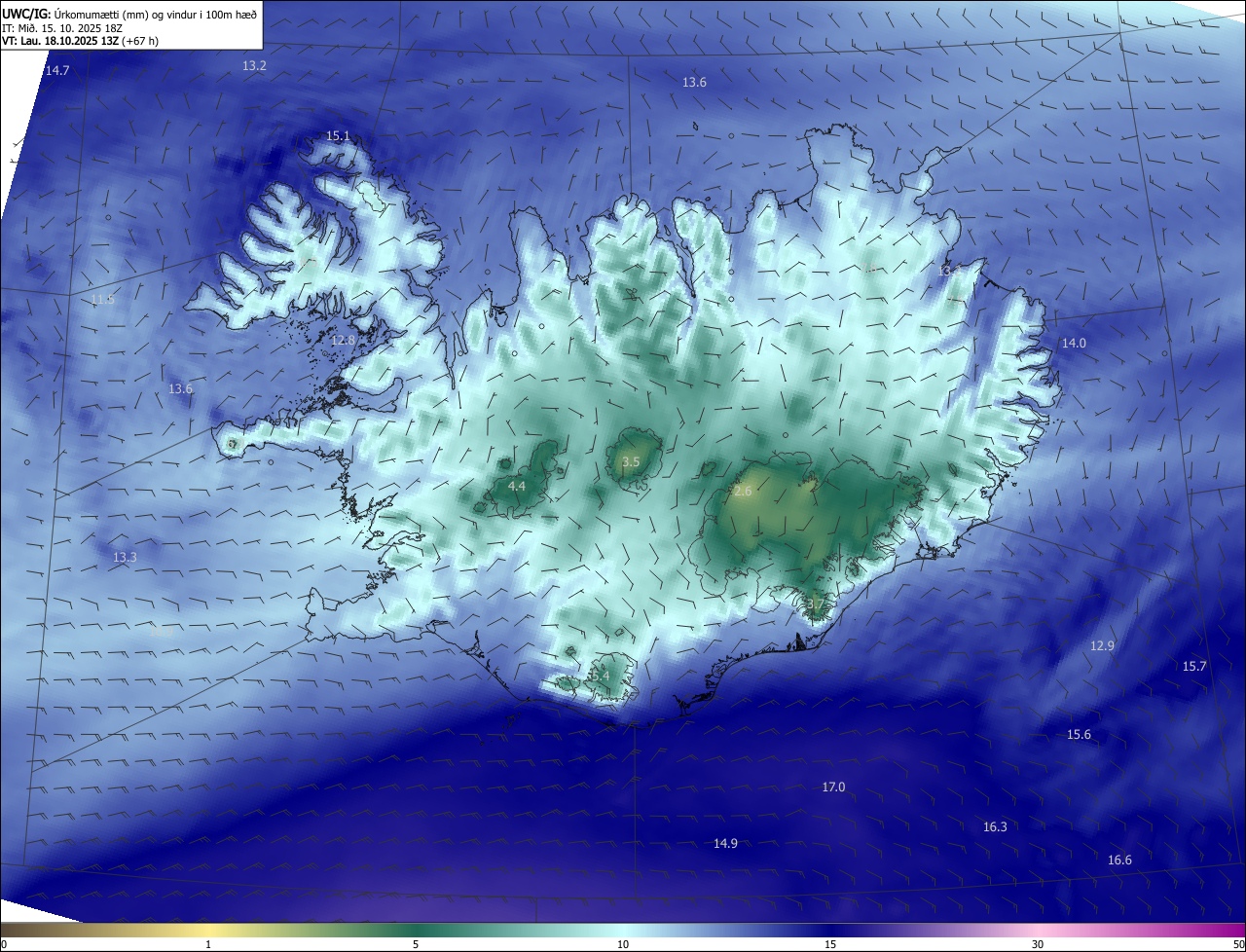This screenshot has width=1246, height=952.
Task: Click the 13.3 value label
Action: (x=125, y=557)
